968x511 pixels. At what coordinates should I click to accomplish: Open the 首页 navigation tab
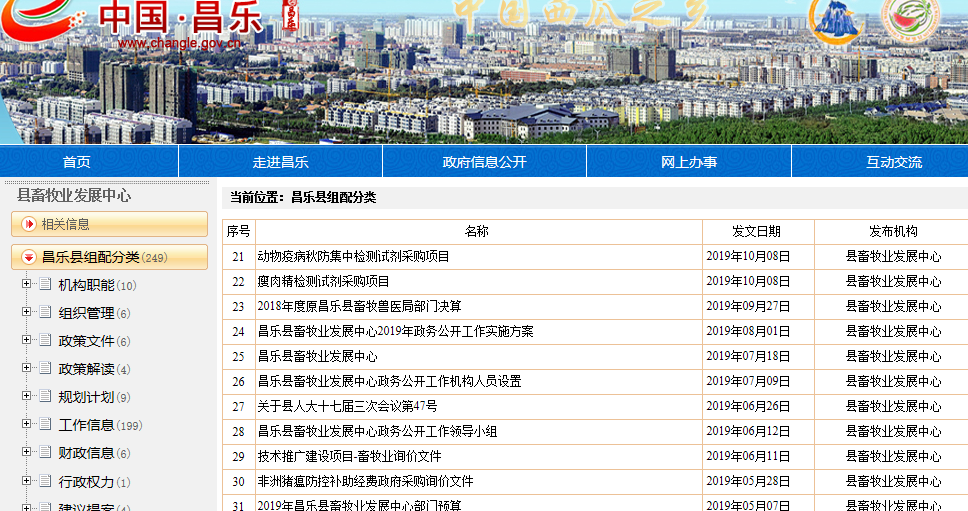[76, 162]
